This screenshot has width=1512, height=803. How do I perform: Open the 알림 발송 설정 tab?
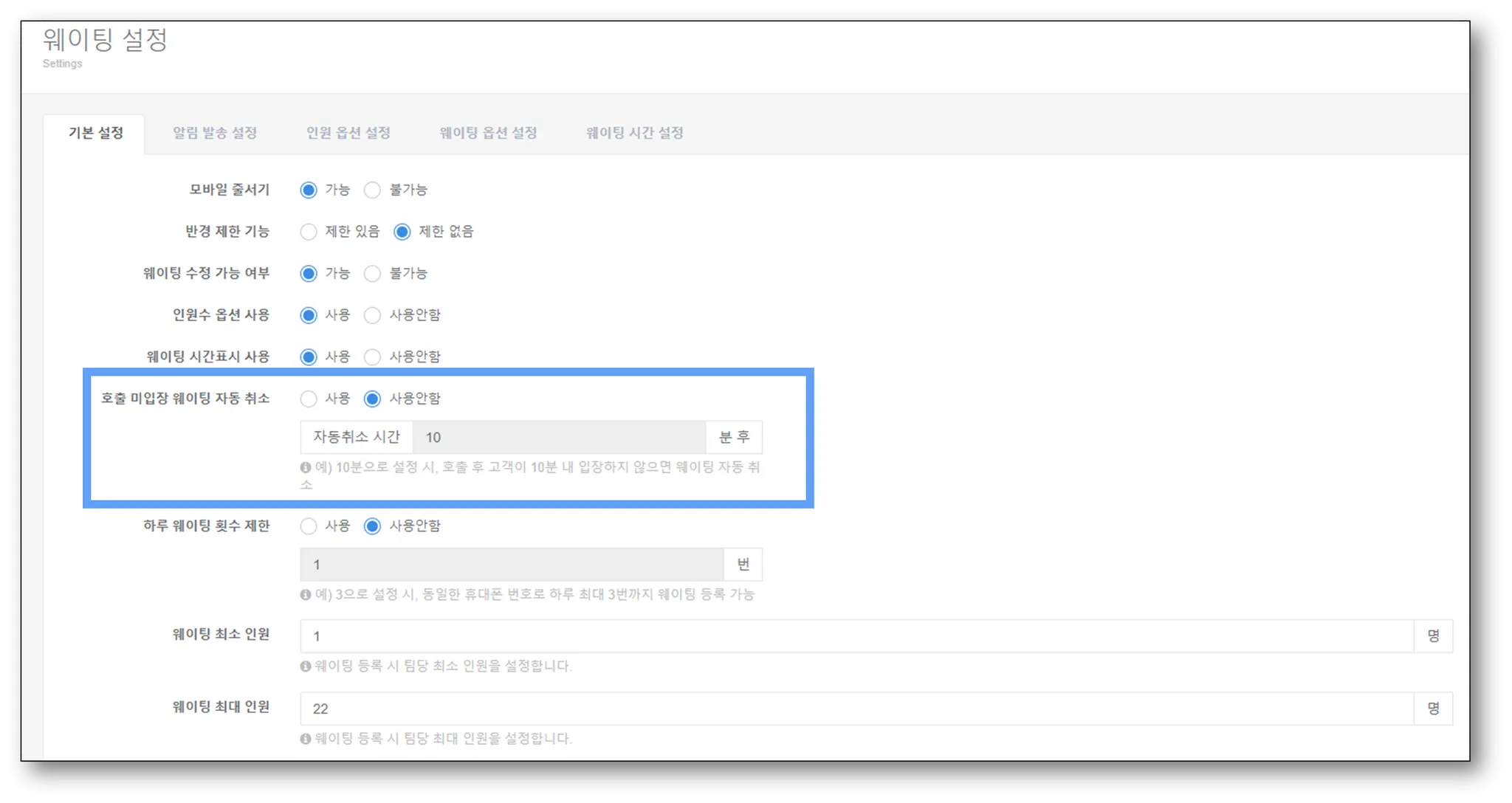pyautogui.click(x=215, y=134)
